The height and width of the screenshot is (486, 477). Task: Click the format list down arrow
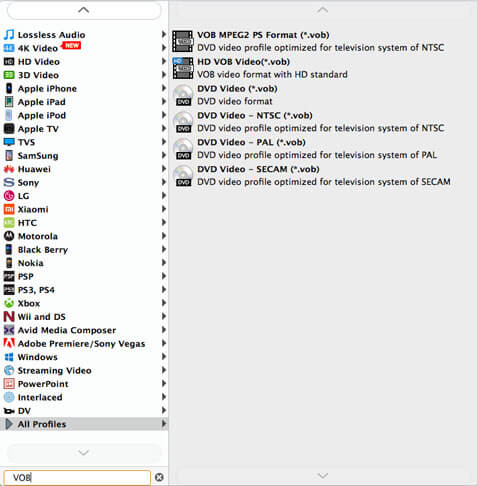(x=322, y=475)
